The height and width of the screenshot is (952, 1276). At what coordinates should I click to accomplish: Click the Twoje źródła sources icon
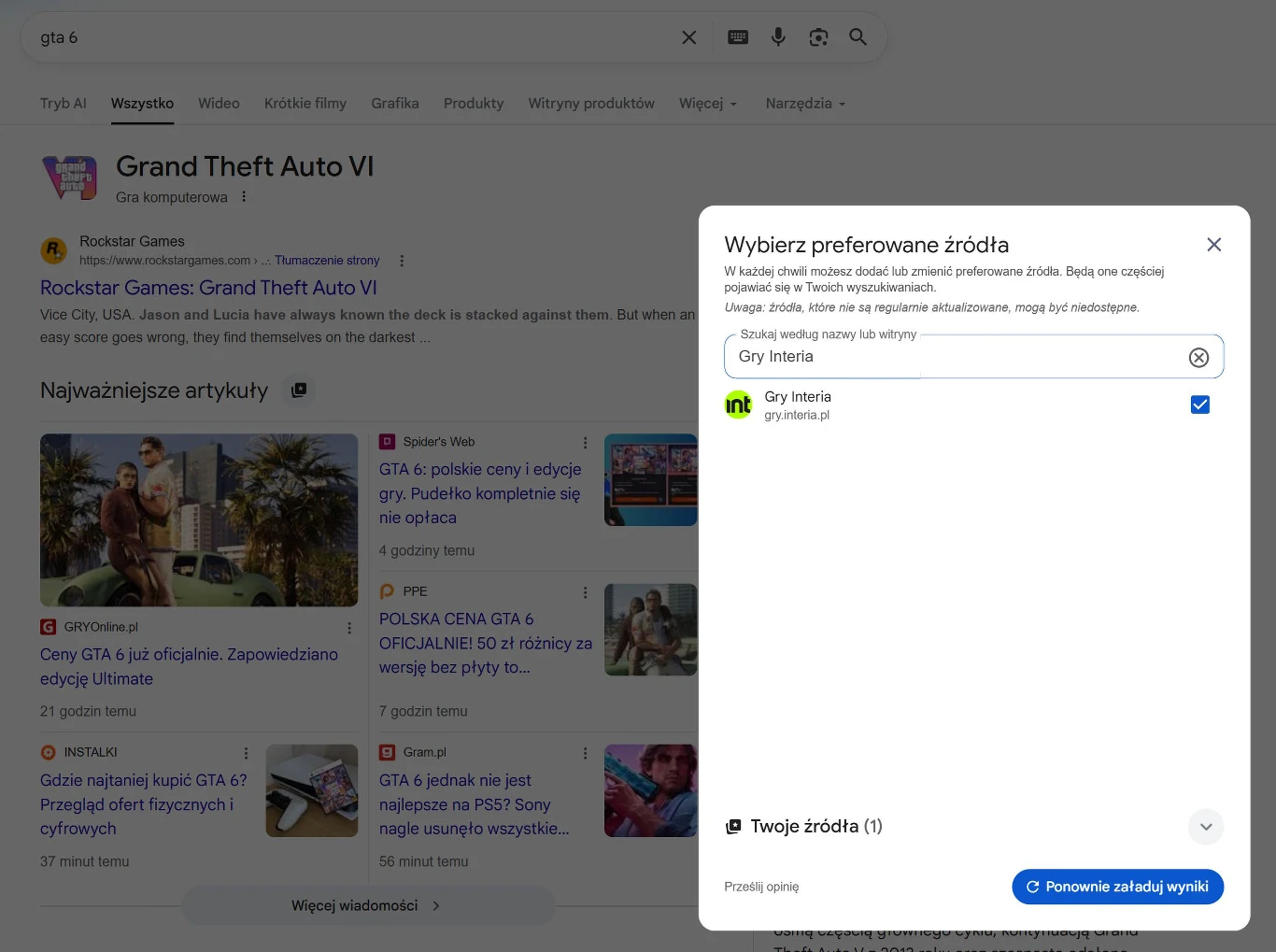tap(733, 827)
